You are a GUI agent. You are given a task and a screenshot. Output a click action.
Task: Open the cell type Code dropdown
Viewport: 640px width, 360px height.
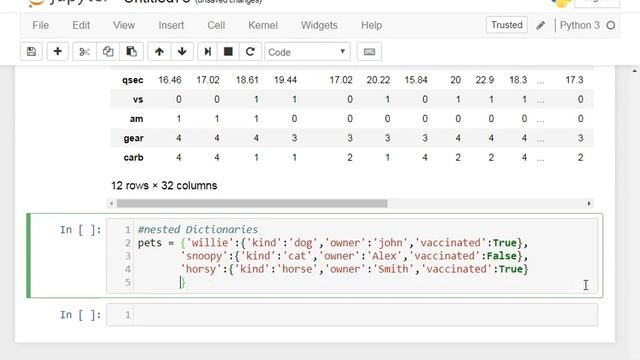point(307,52)
